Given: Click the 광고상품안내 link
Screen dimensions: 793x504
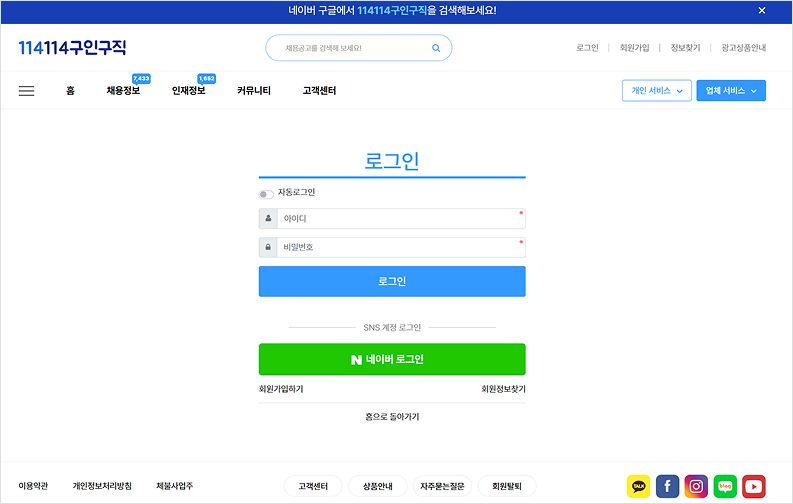Looking at the screenshot, I should coord(743,48).
